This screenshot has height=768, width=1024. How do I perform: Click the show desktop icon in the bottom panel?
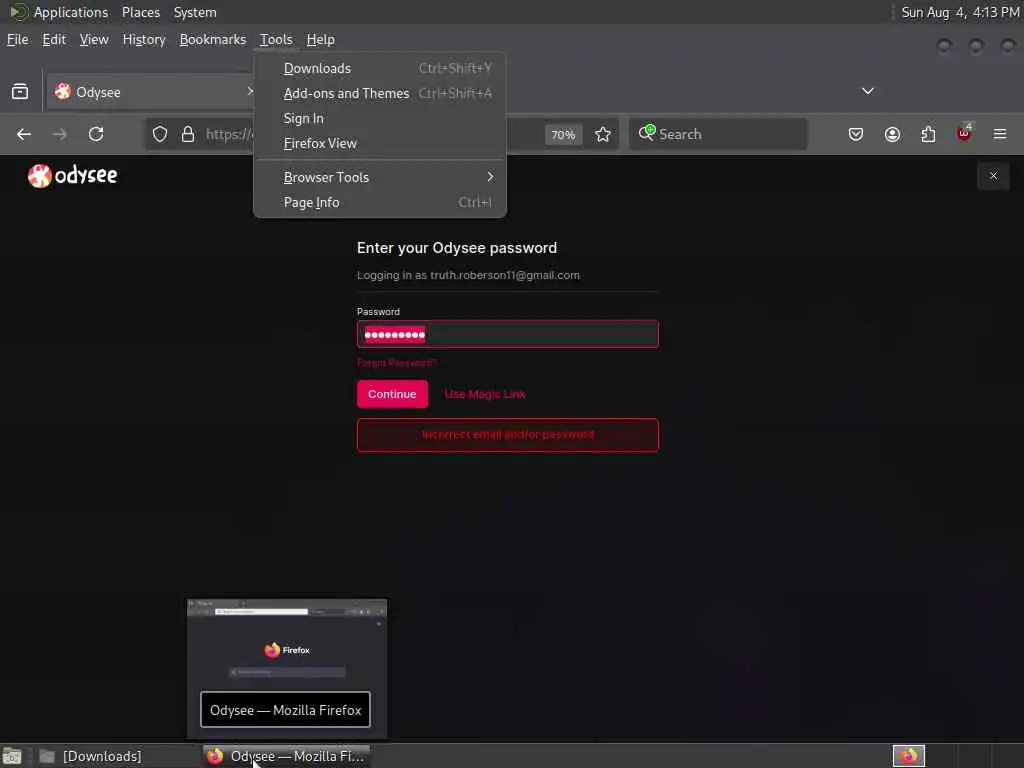point(12,756)
